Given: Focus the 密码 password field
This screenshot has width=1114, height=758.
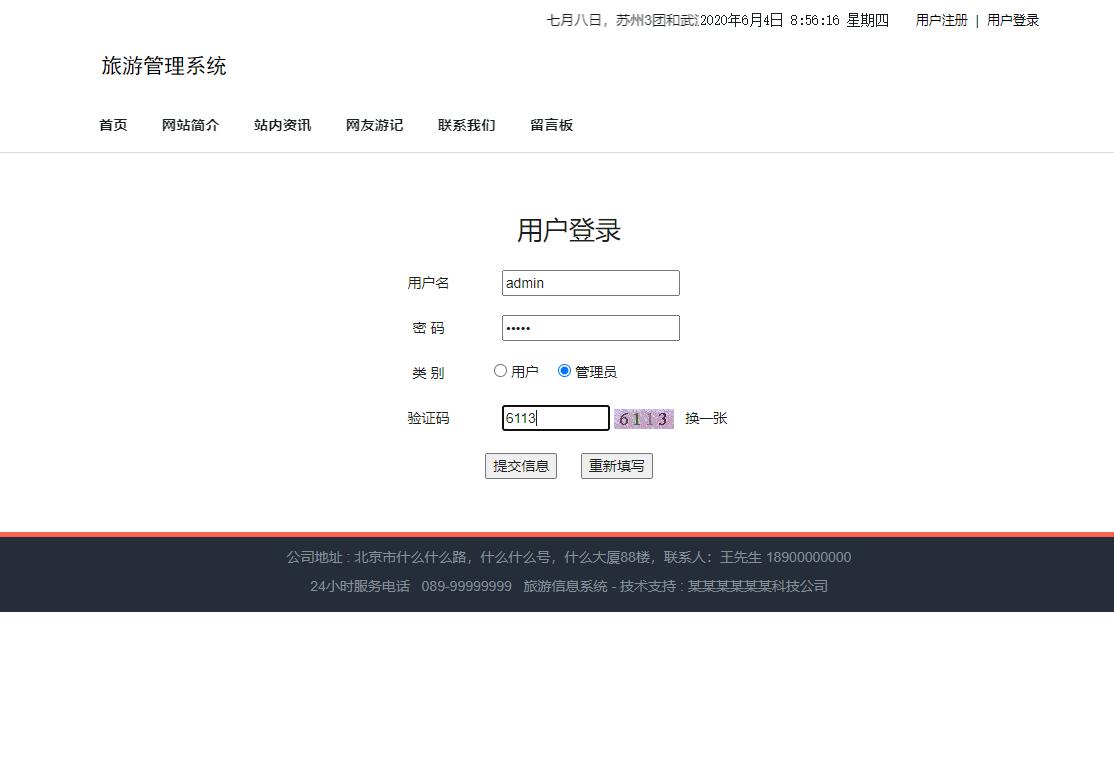Looking at the screenshot, I should pos(590,327).
